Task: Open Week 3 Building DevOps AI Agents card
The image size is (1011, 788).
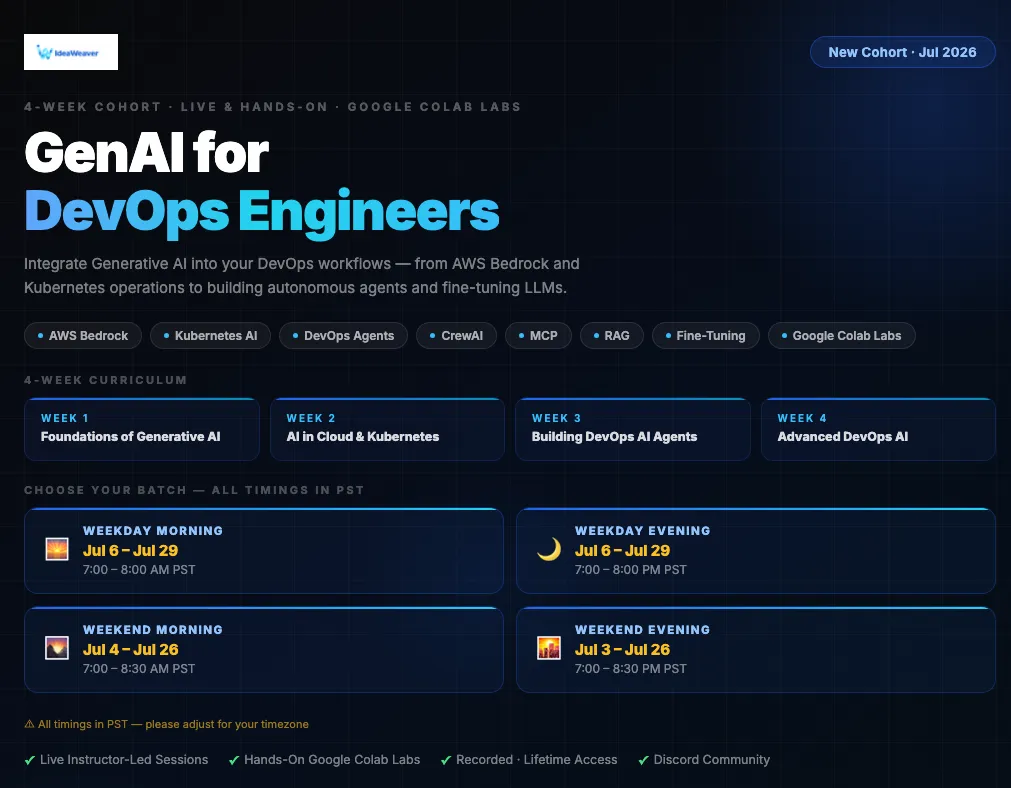Action: pyautogui.click(x=633, y=429)
